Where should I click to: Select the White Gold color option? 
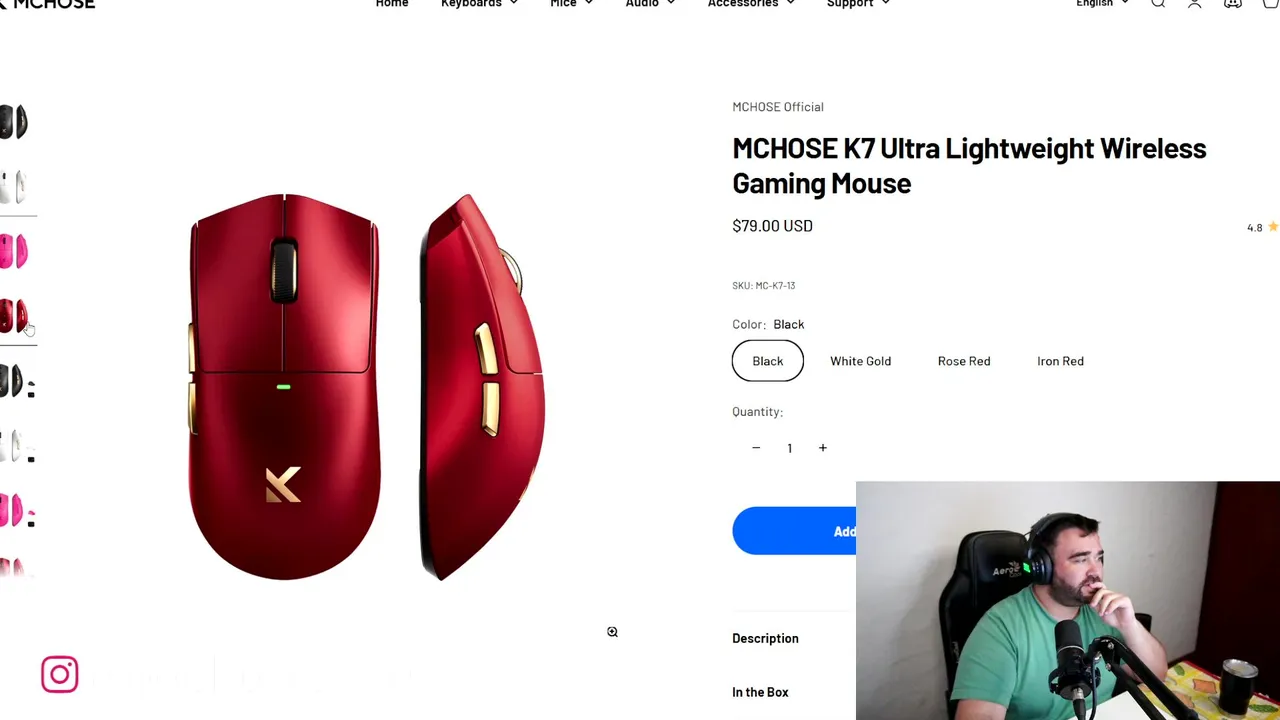[860, 361]
